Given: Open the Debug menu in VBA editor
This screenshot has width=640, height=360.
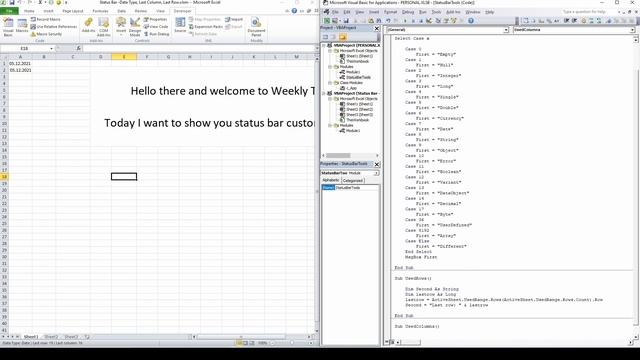Looking at the screenshot, I should point(408,12).
